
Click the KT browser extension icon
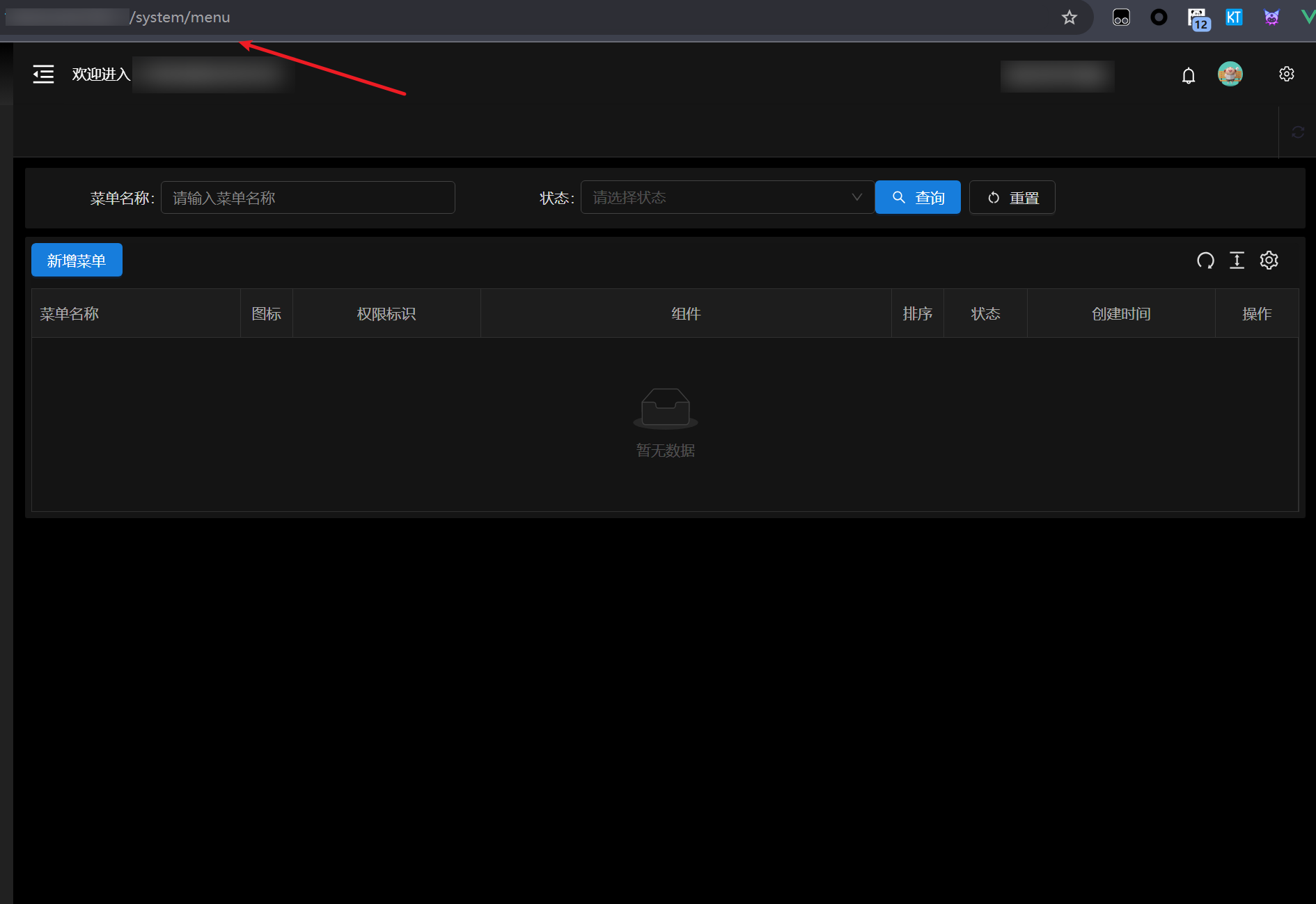pyautogui.click(x=1234, y=17)
